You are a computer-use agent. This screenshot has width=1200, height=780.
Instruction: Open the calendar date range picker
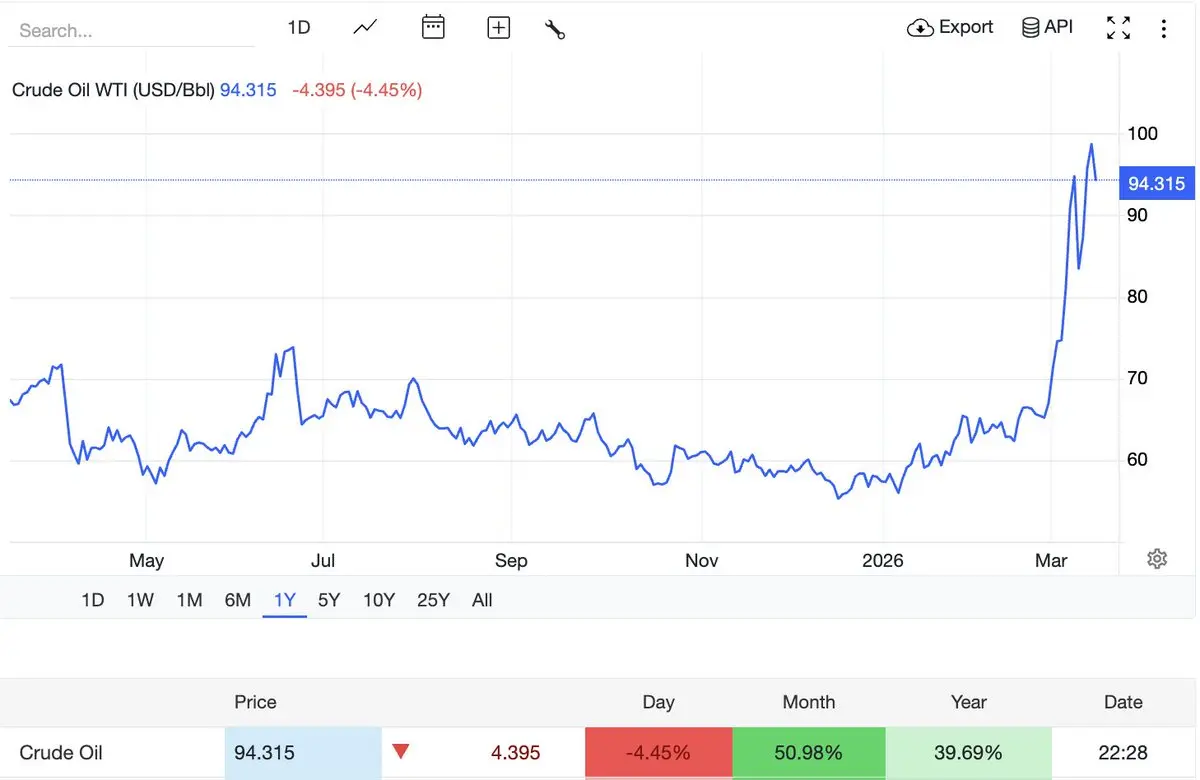point(433,27)
